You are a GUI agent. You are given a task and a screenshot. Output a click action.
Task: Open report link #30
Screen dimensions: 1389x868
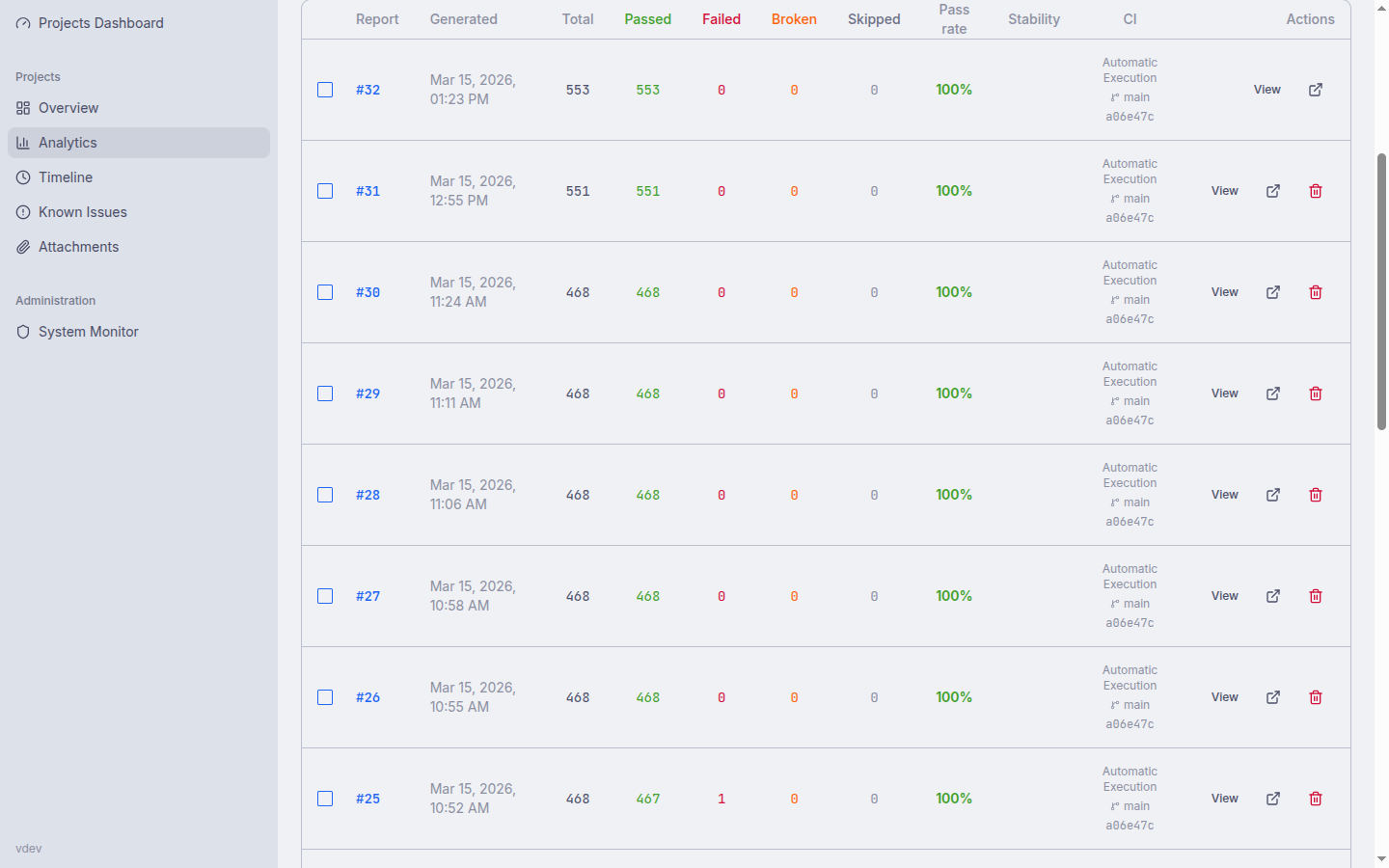click(x=368, y=292)
